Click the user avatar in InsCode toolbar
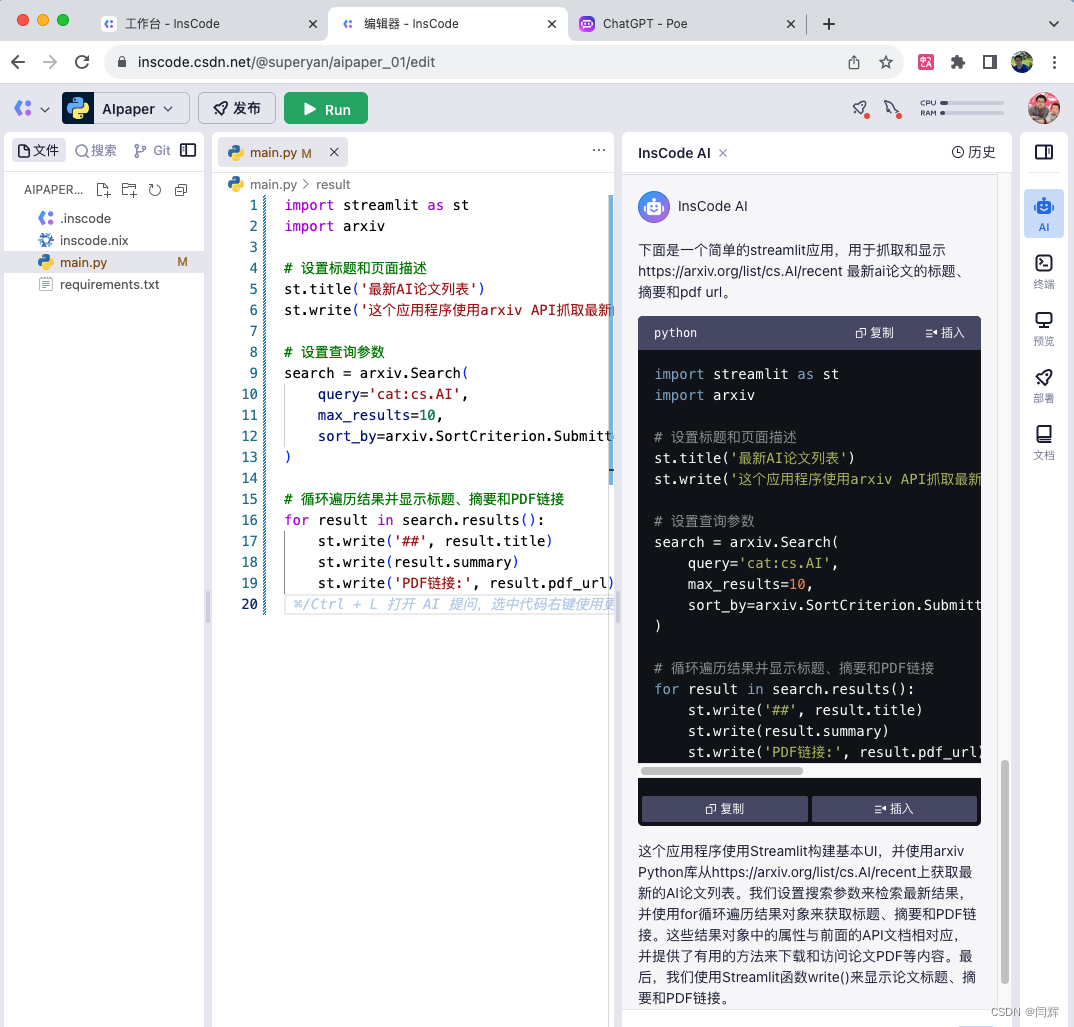1074x1027 pixels. 1043,108
